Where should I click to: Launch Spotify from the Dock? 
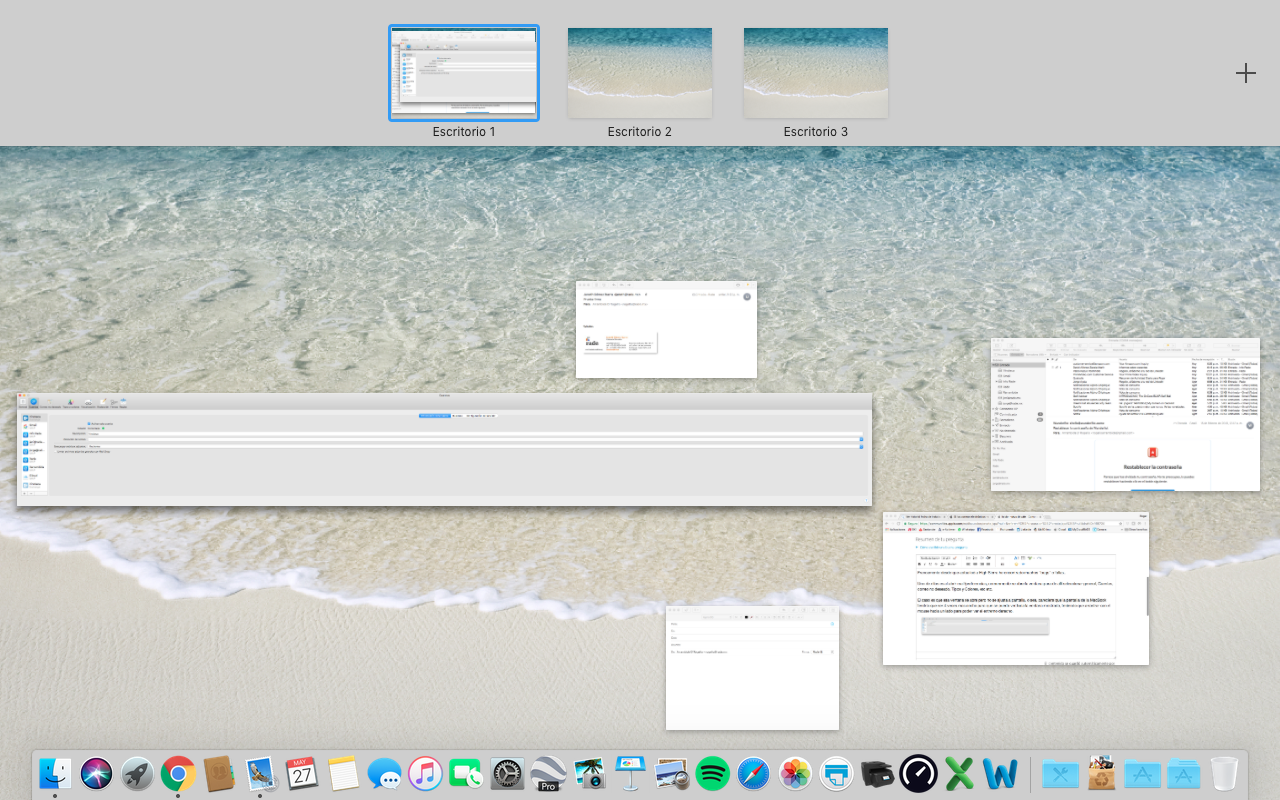tap(712, 773)
